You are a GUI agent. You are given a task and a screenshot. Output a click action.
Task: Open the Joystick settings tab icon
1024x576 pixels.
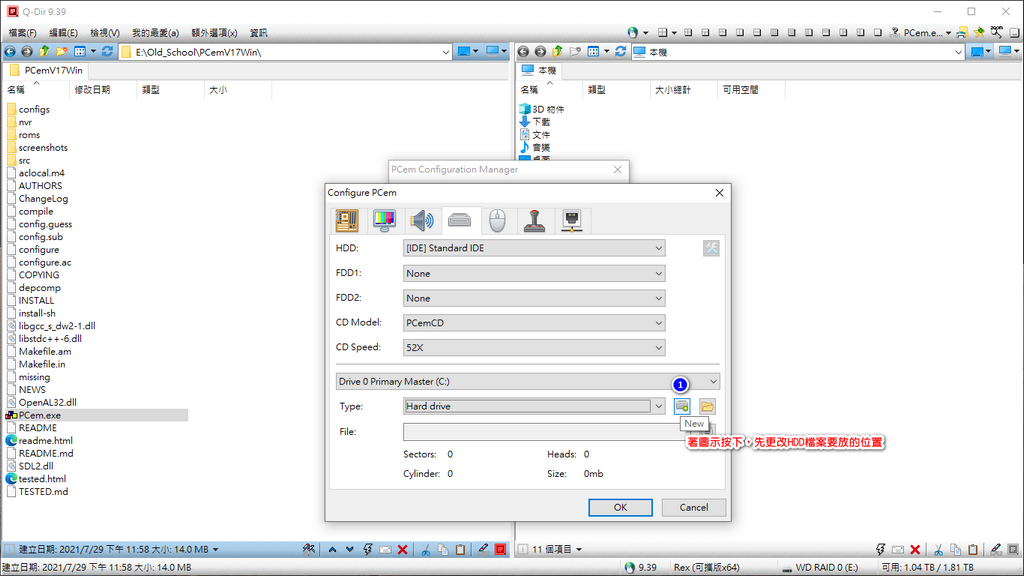pos(534,221)
